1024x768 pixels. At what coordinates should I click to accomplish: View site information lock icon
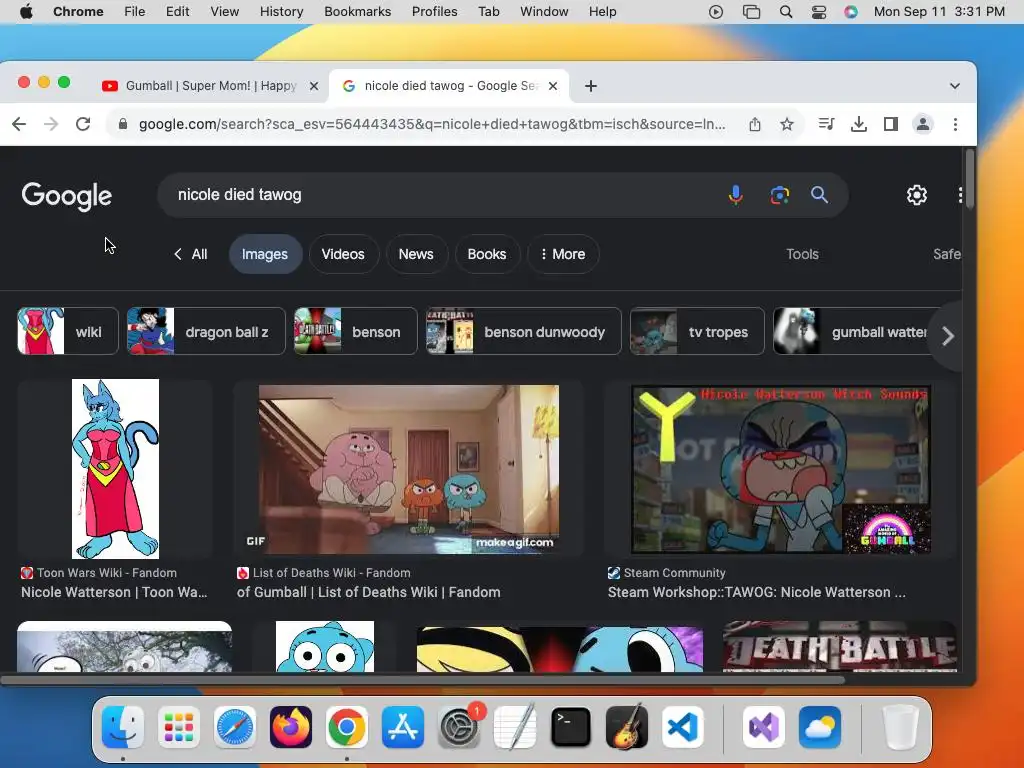tap(122, 124)
